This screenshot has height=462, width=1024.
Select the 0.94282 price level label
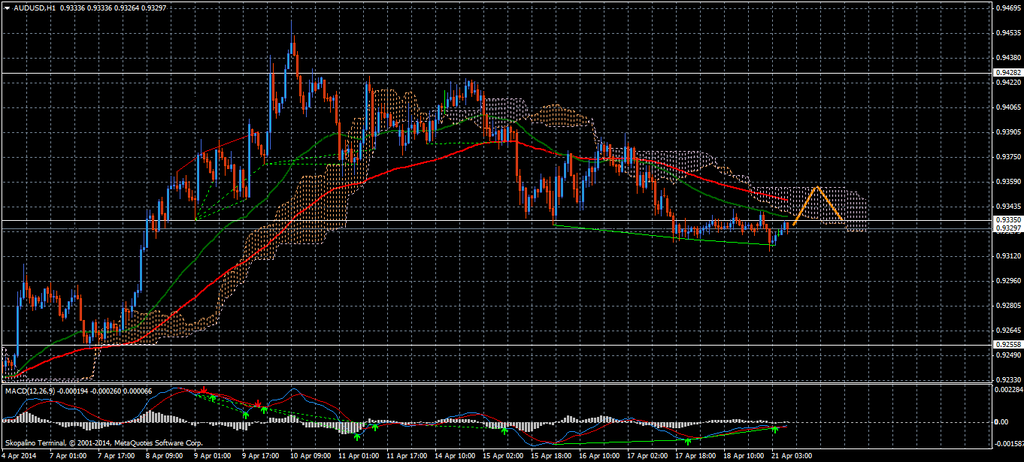[x=1007, y=73]
